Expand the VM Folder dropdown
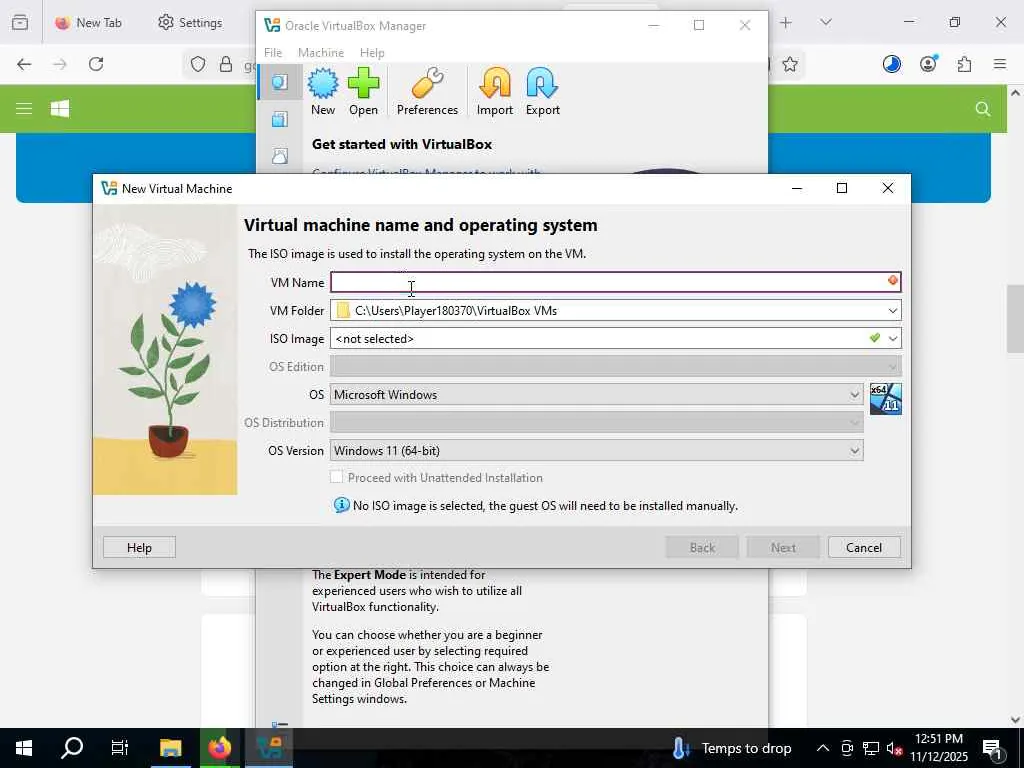The height and width of the screenshot is (768, 1024). (x=892, y=311)
